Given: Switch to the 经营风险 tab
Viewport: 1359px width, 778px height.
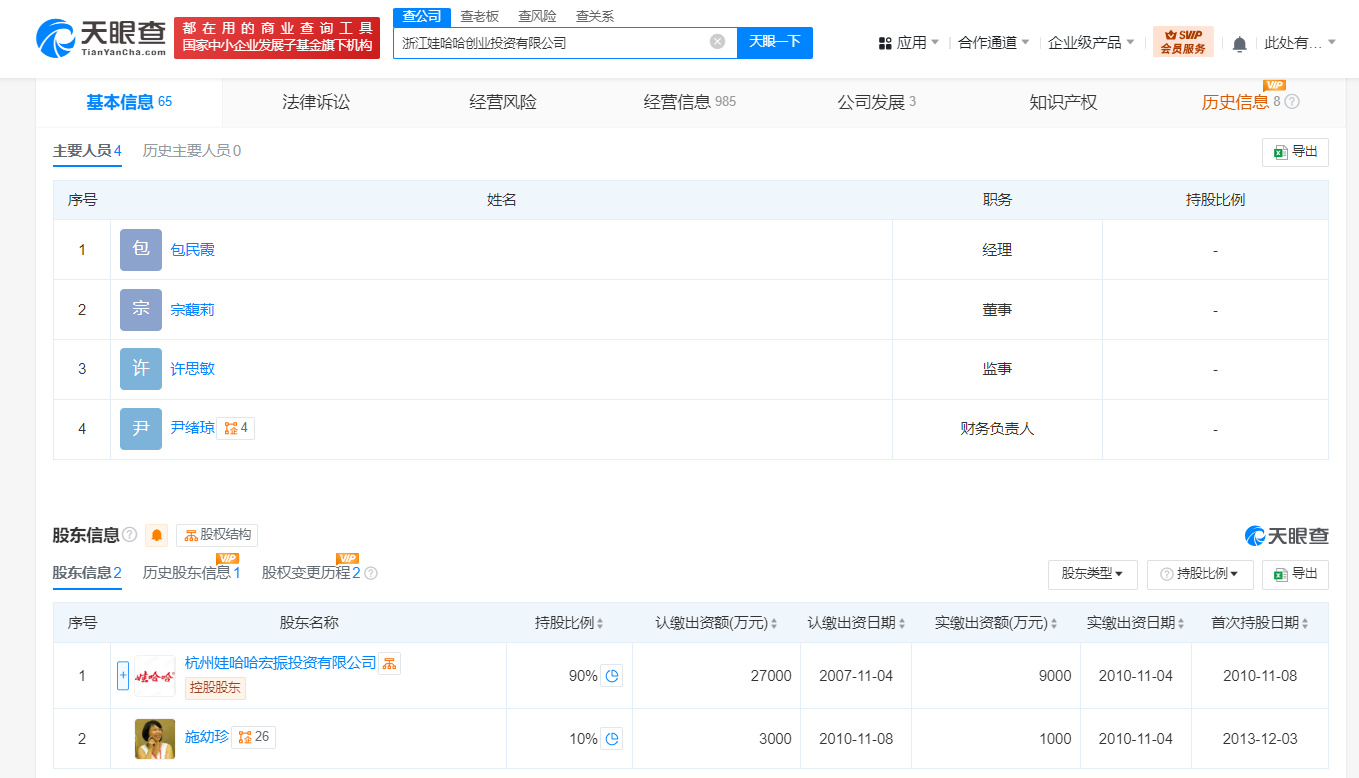Looking at the screenshot, I should pos(503,102).
